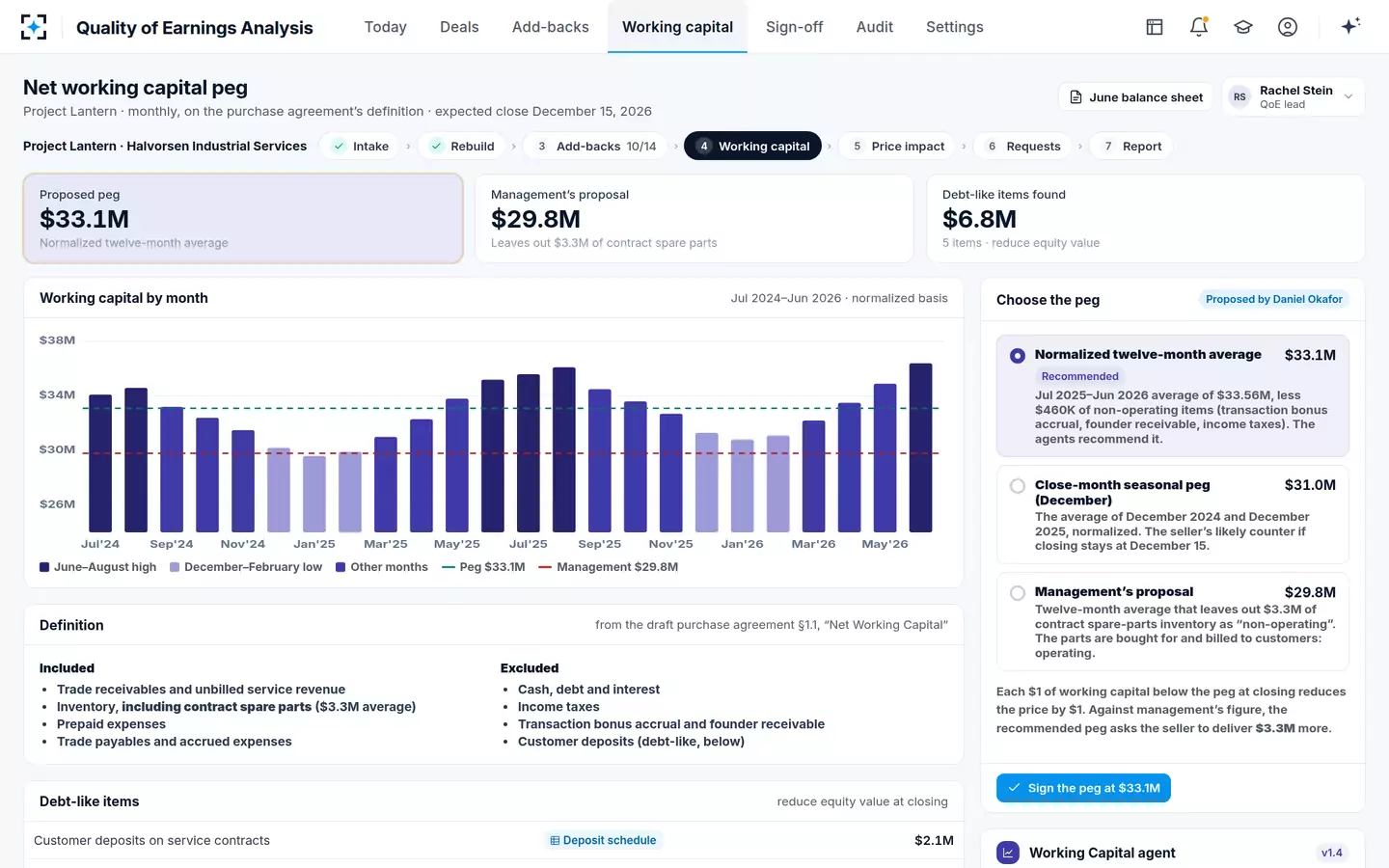Viewport: 1389px width, 868px height.
Task: Switch to the Deals tab
Action: 459,27
